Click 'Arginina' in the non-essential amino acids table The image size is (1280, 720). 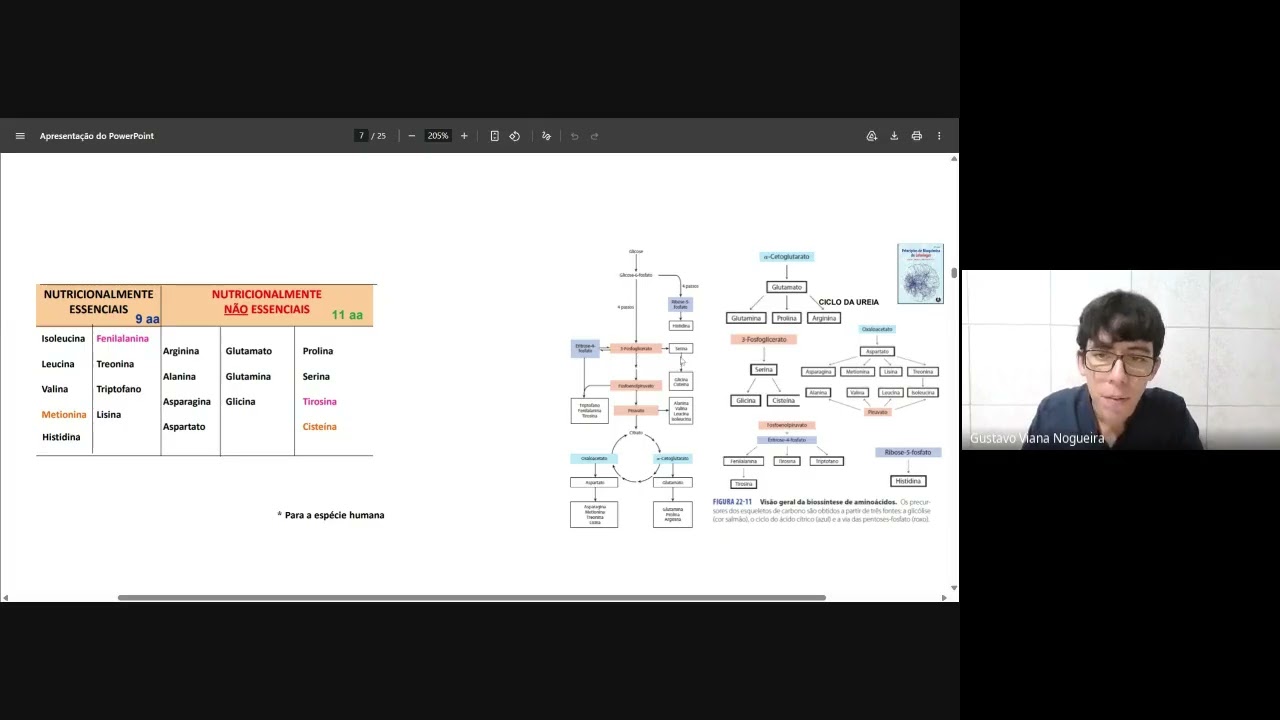click(181, 351)
